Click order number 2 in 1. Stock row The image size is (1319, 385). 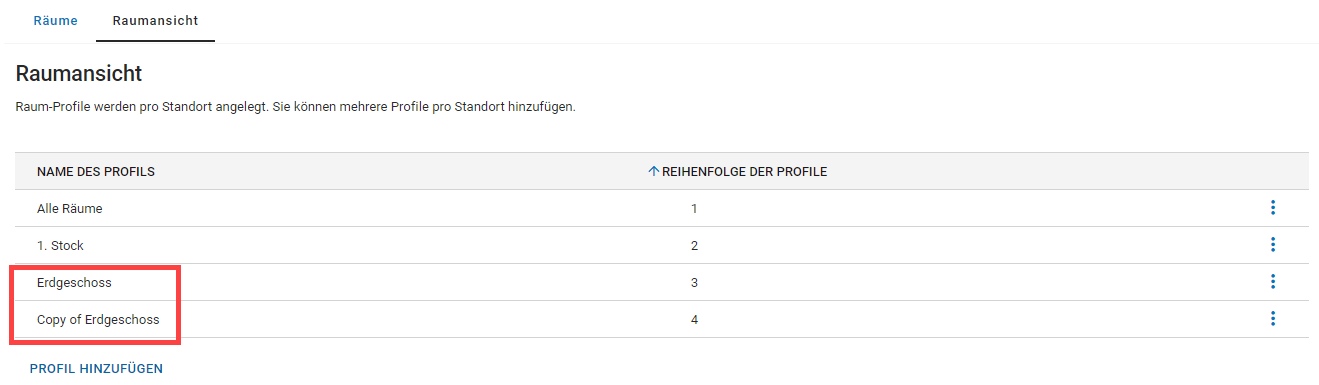pos(694,245)
